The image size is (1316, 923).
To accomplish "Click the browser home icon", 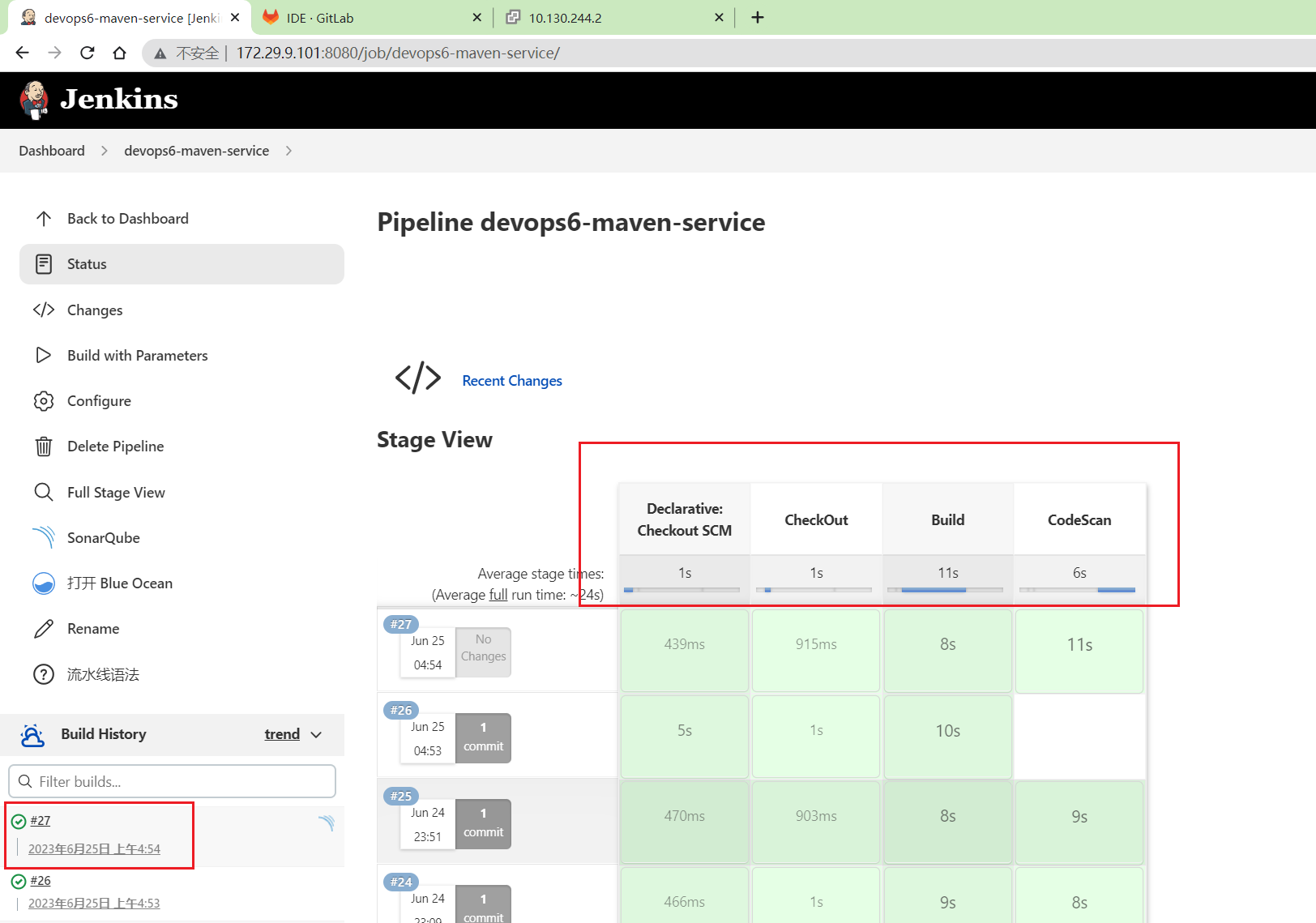I will coord(120,53).
